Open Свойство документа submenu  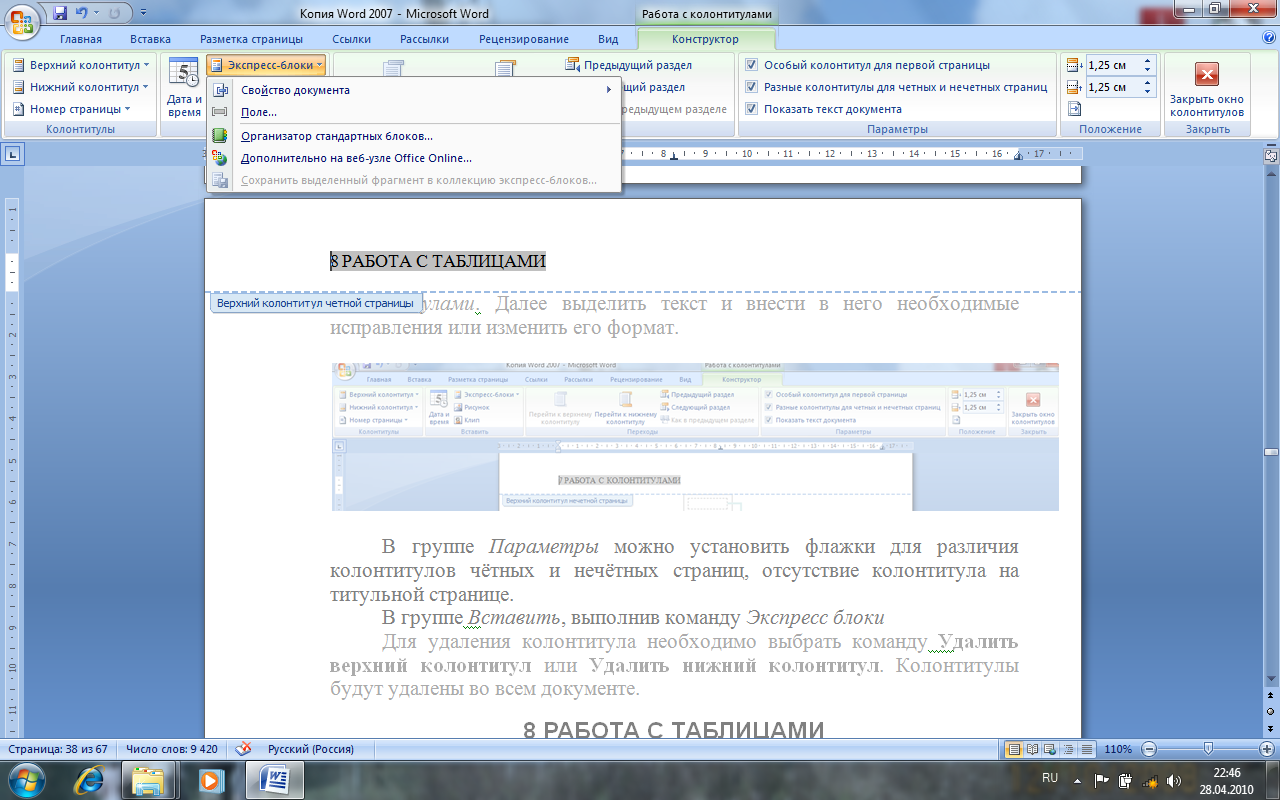[414, 90]
